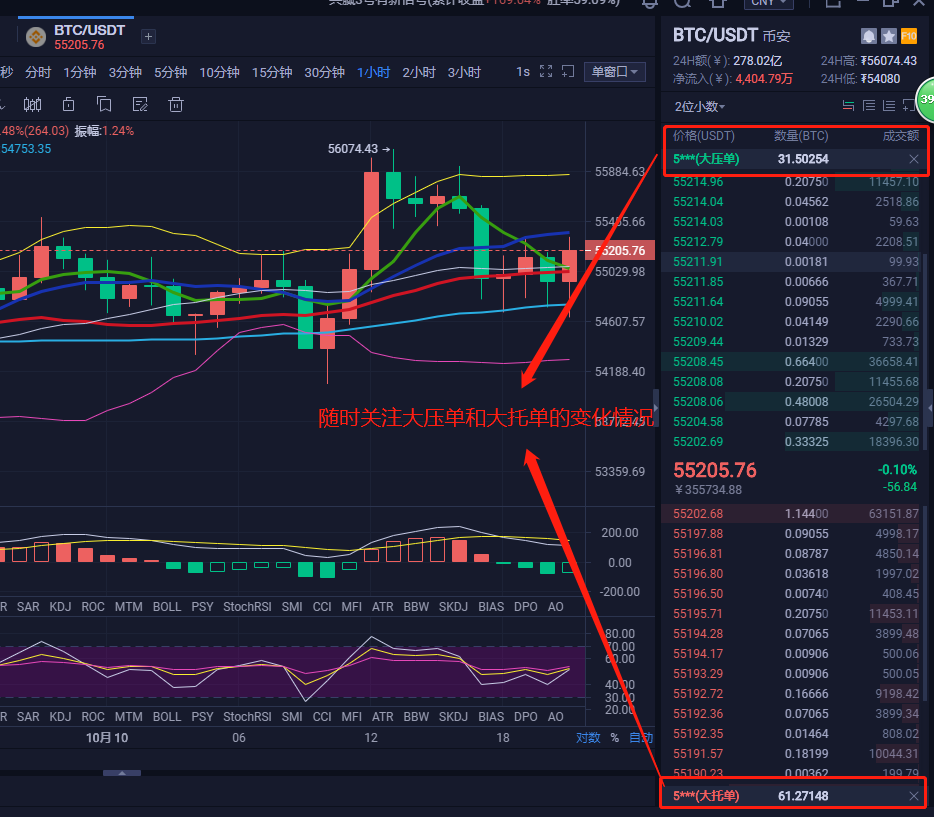Click the bookmark copy icon in toolbar
The width and height of the screenshot is (934, 817).
point(104,105)
